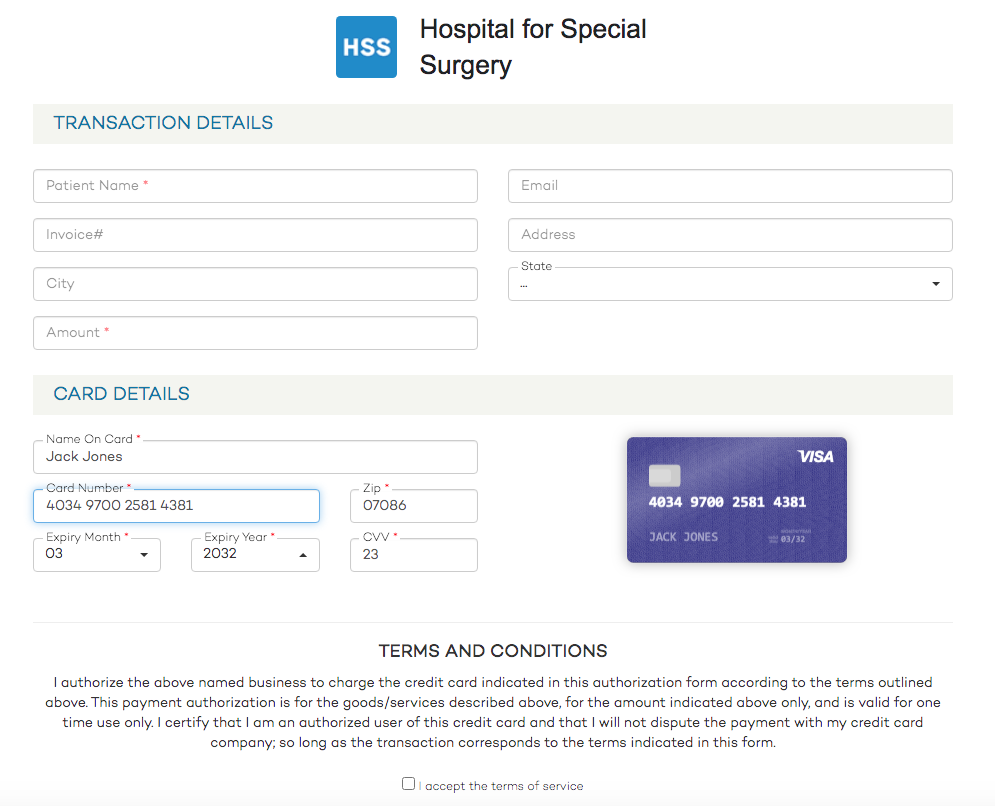This screenshot has height=806, width=995.
Task: Click the credit card preview image
Action: [x=737, y=499]
